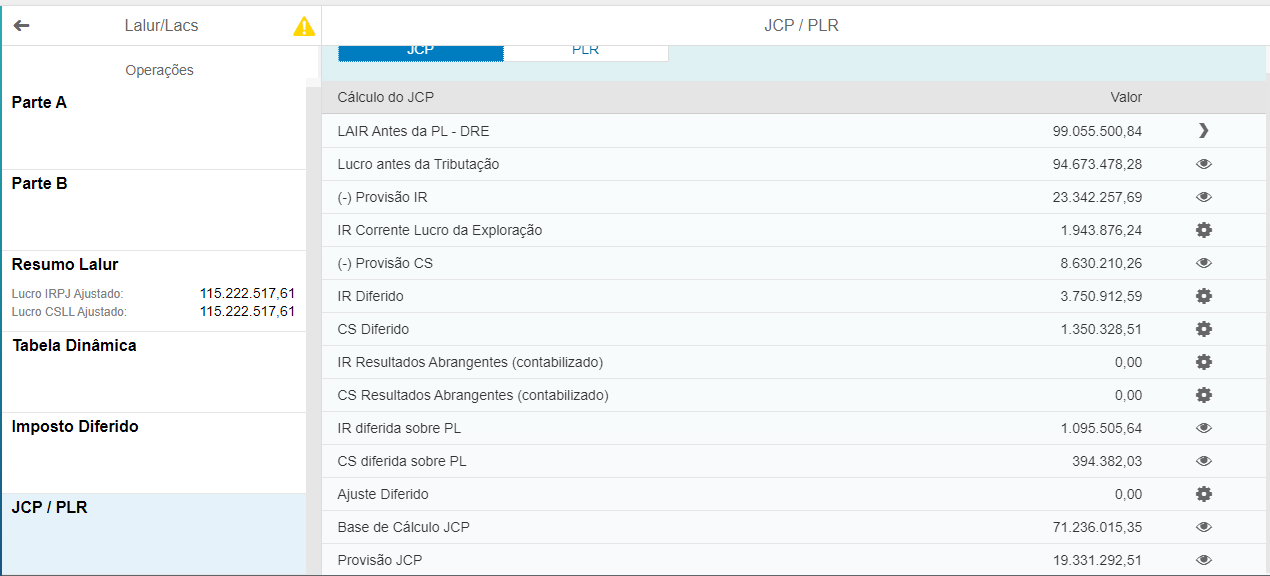Viewport: 1270px width, 576px height.
Task: Configure the CS Diferido value
Action: 1204,329
